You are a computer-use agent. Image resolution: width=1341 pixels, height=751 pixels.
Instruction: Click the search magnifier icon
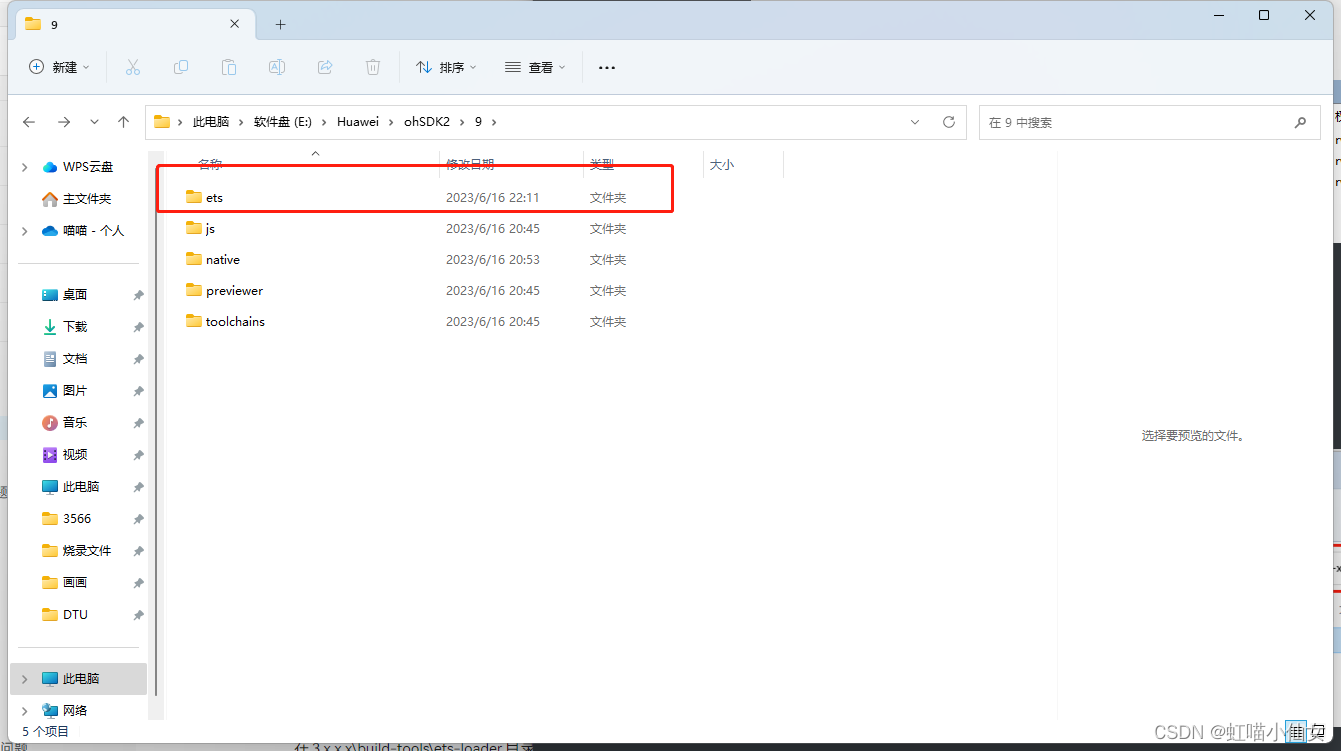point(1300,122)
